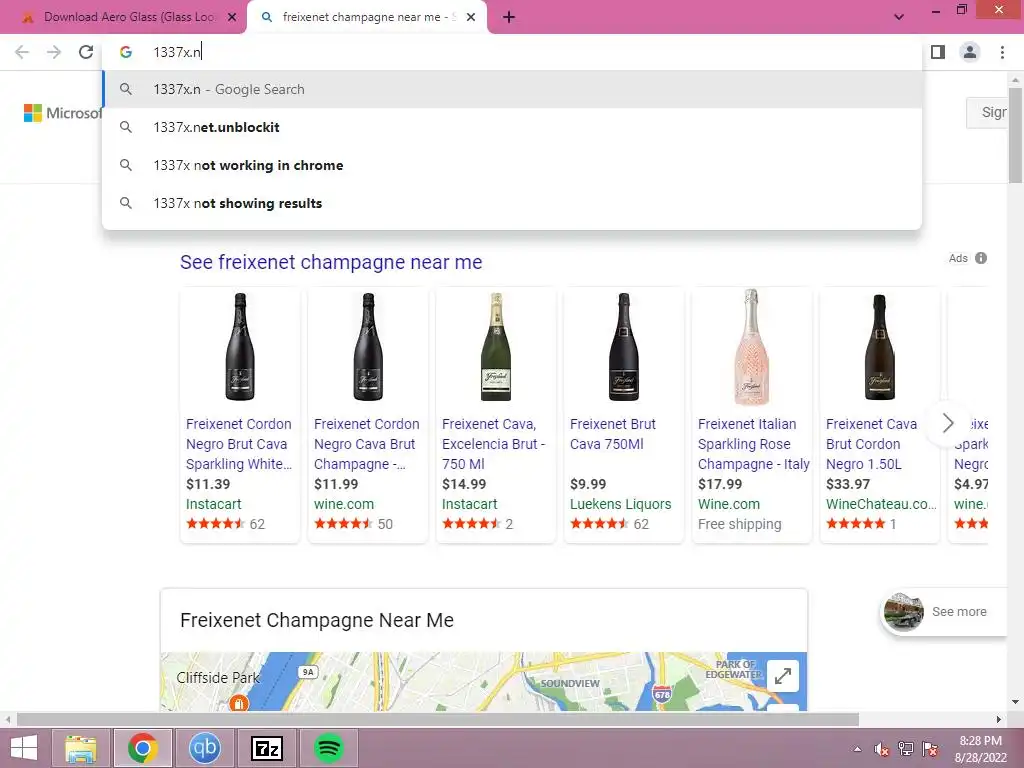Screen dimensions: 1024x768
Task: Click the Microsoft logo on the page
Action: [x=63, y=113]
